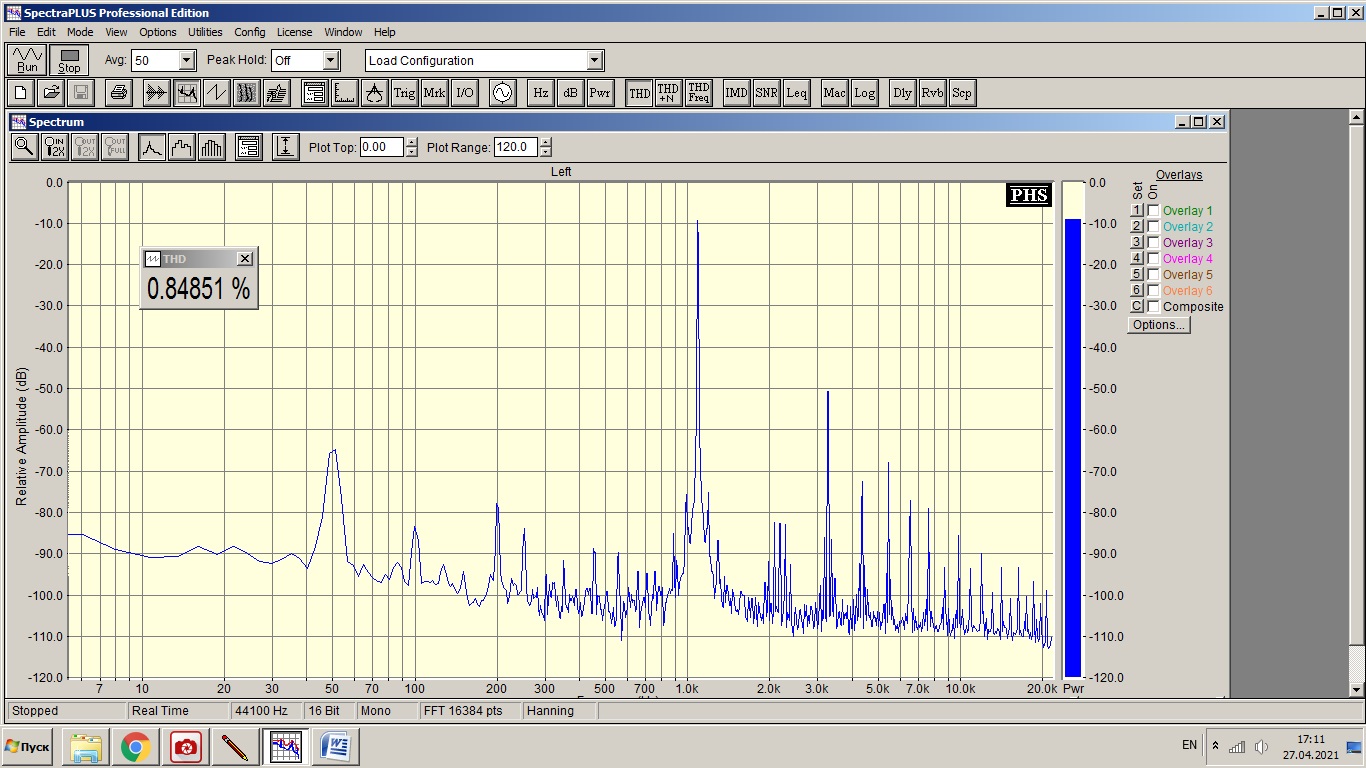The image size is (1366, 768).
Task: Increase Plot Range with up spinner arrow
Action: [x=545, y=142]
